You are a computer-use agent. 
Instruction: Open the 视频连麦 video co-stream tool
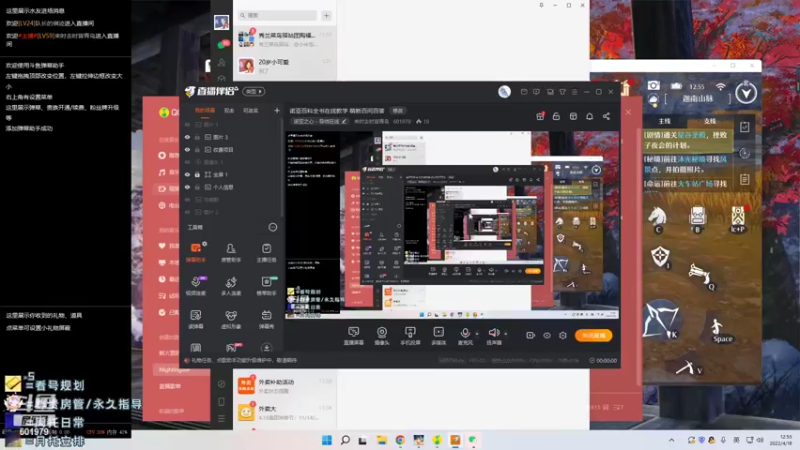pyautogui.click(x=195, y=286)
